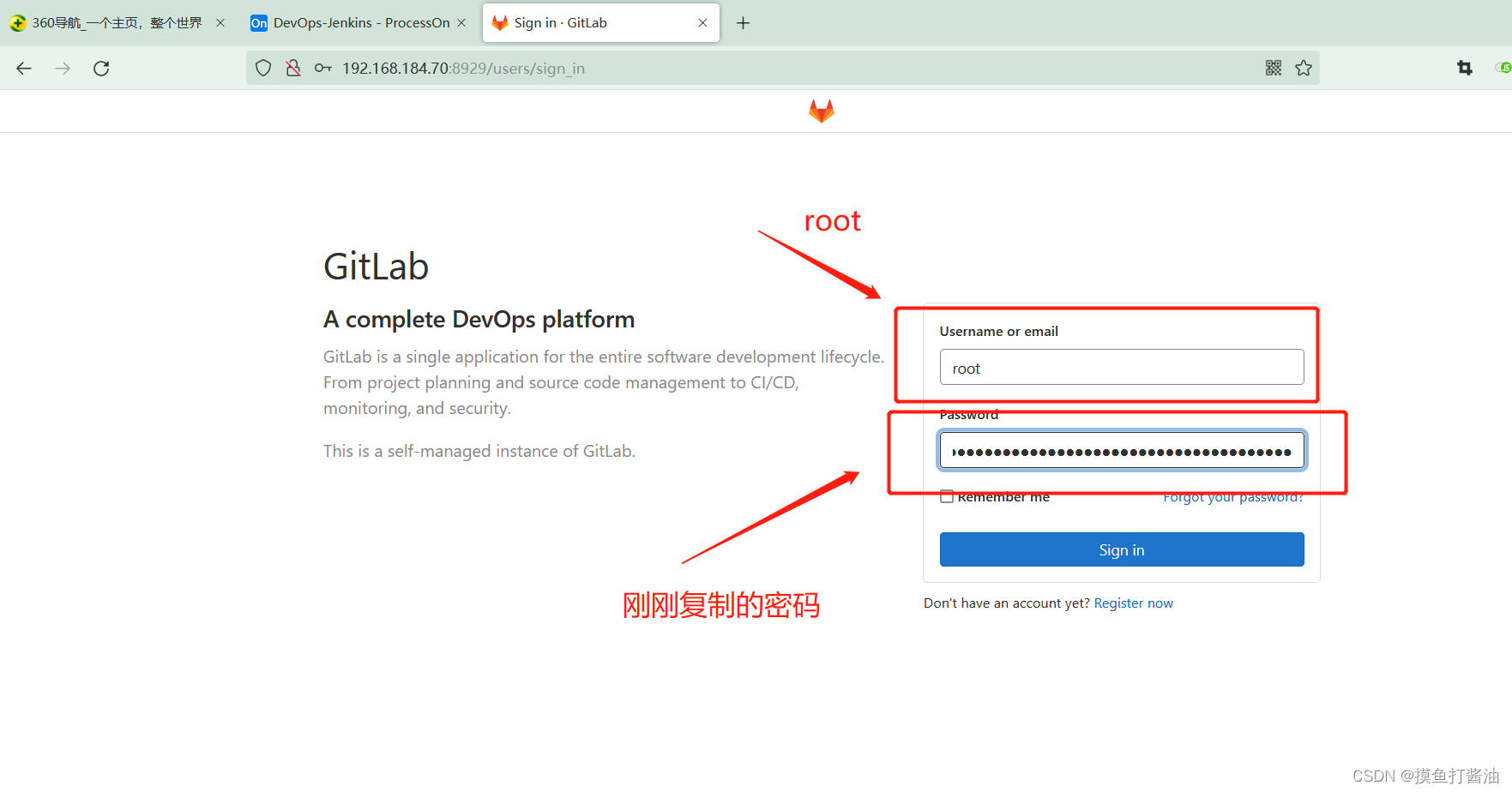Focus the Username or email field
1512x792 pixels.
[1122, 367]
